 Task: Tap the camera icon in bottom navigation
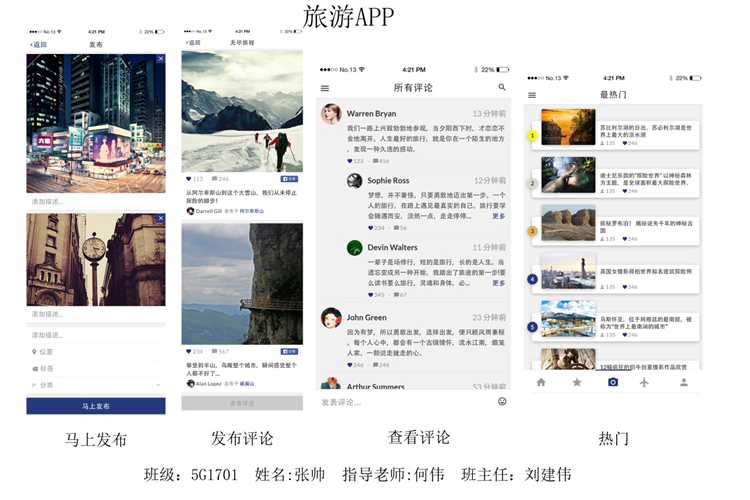point(613,382)
